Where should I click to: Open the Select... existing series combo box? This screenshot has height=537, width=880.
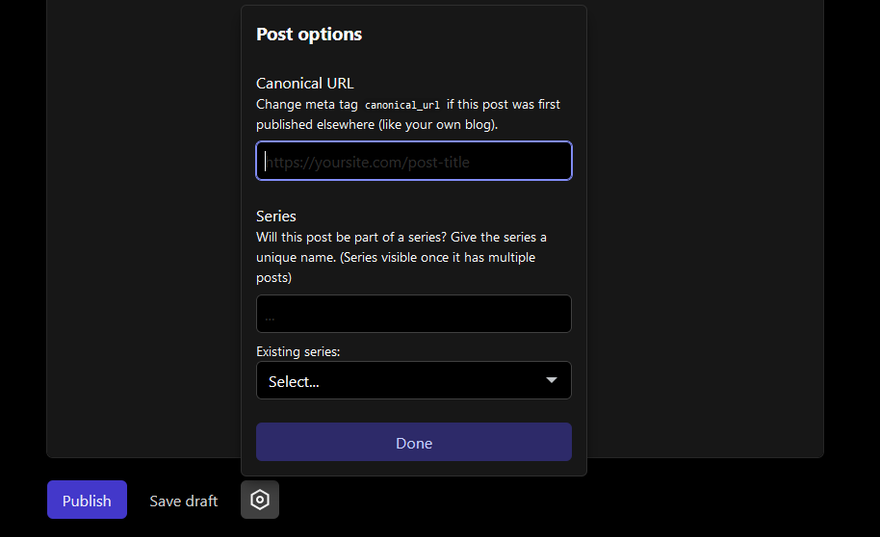(414, 380)
